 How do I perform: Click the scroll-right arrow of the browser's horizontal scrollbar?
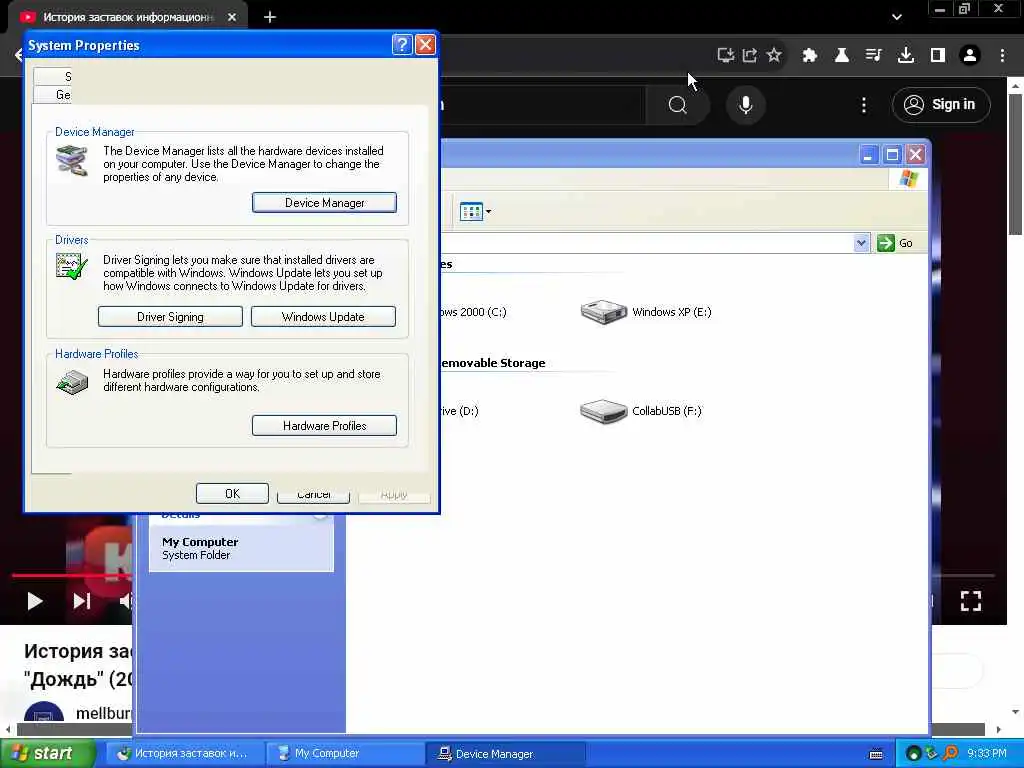999,729
